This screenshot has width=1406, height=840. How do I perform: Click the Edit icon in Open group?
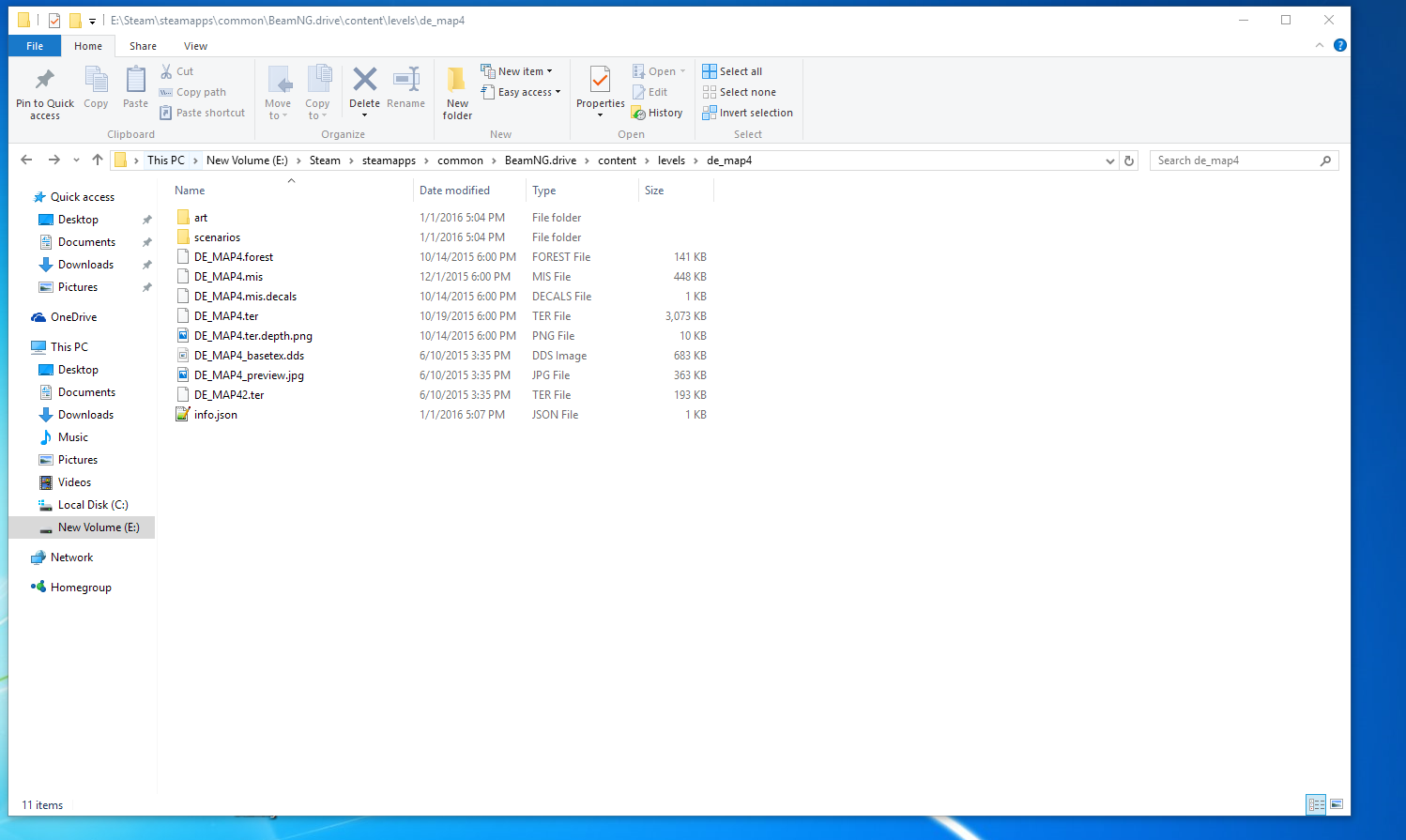click(x=639, y=92)
